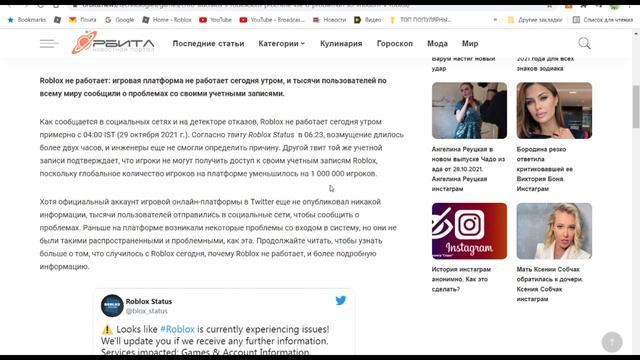Click the Ангелина Реуцкая thumbnail image
Viewport: 640px width, 360px height.
[x=469, y=111]
